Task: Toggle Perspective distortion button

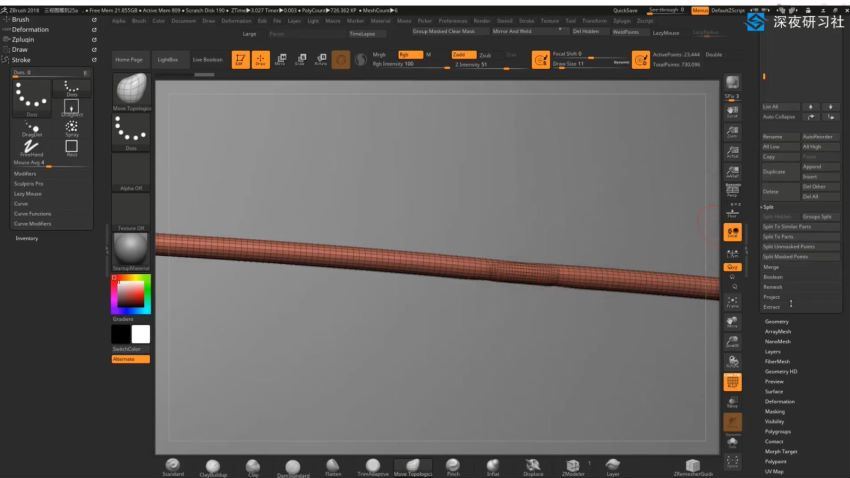Action: 732,191
